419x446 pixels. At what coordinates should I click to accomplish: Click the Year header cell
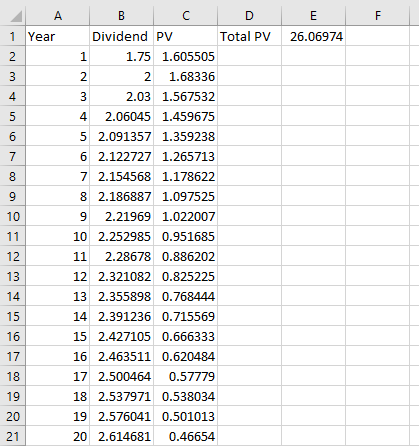click(x=57, y=36)
